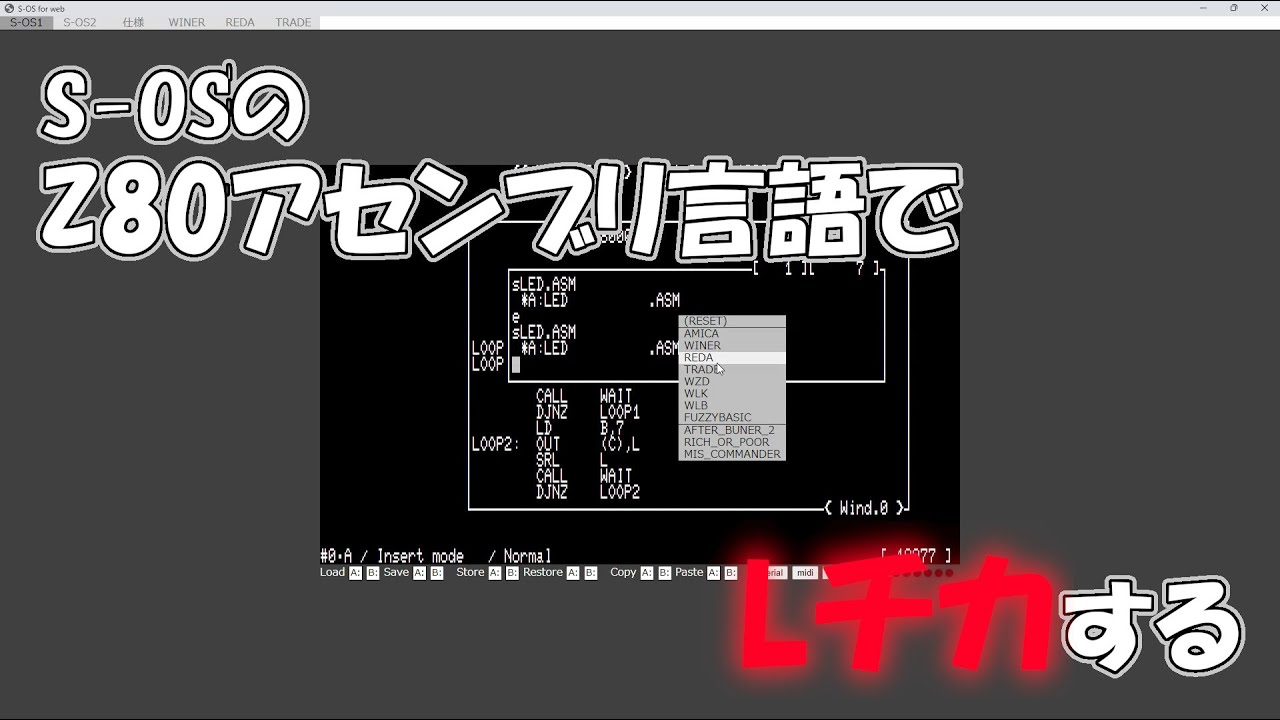Click the 'sLED.ASM' line at top of window
1280x720 pixels.
[544, 284]
